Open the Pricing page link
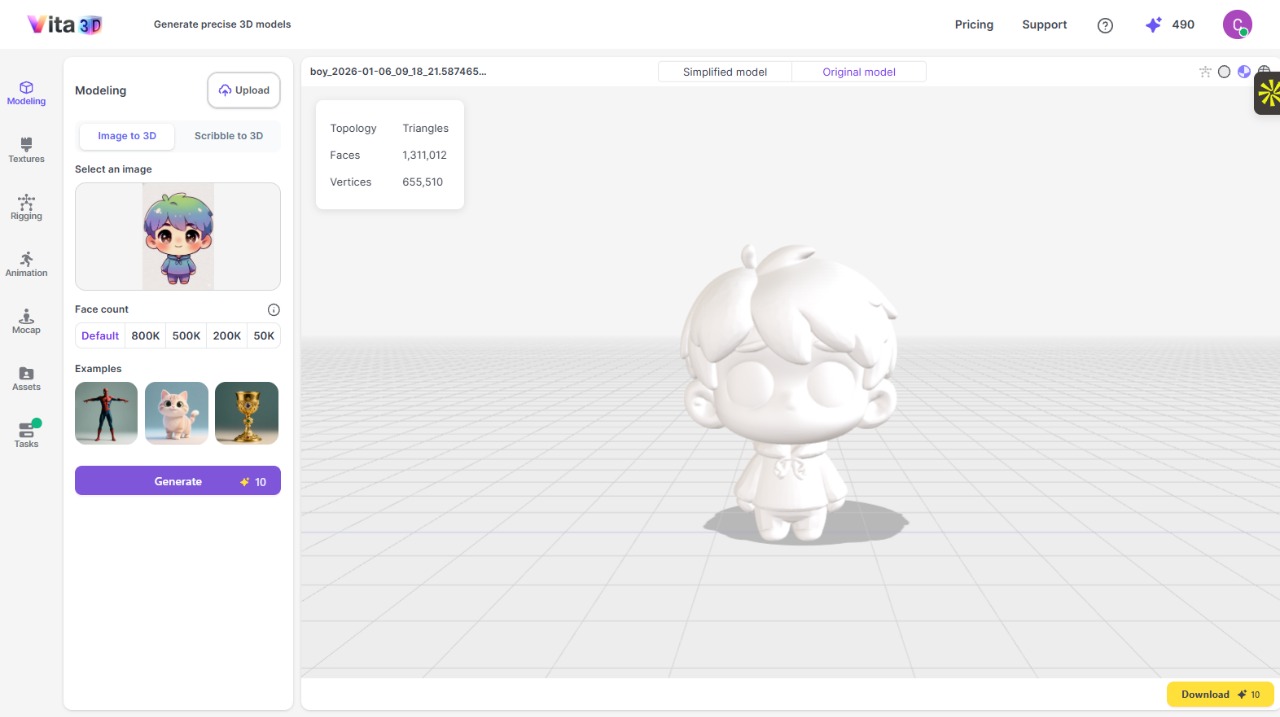The image size is (1280, 717). tap(974, 25)
